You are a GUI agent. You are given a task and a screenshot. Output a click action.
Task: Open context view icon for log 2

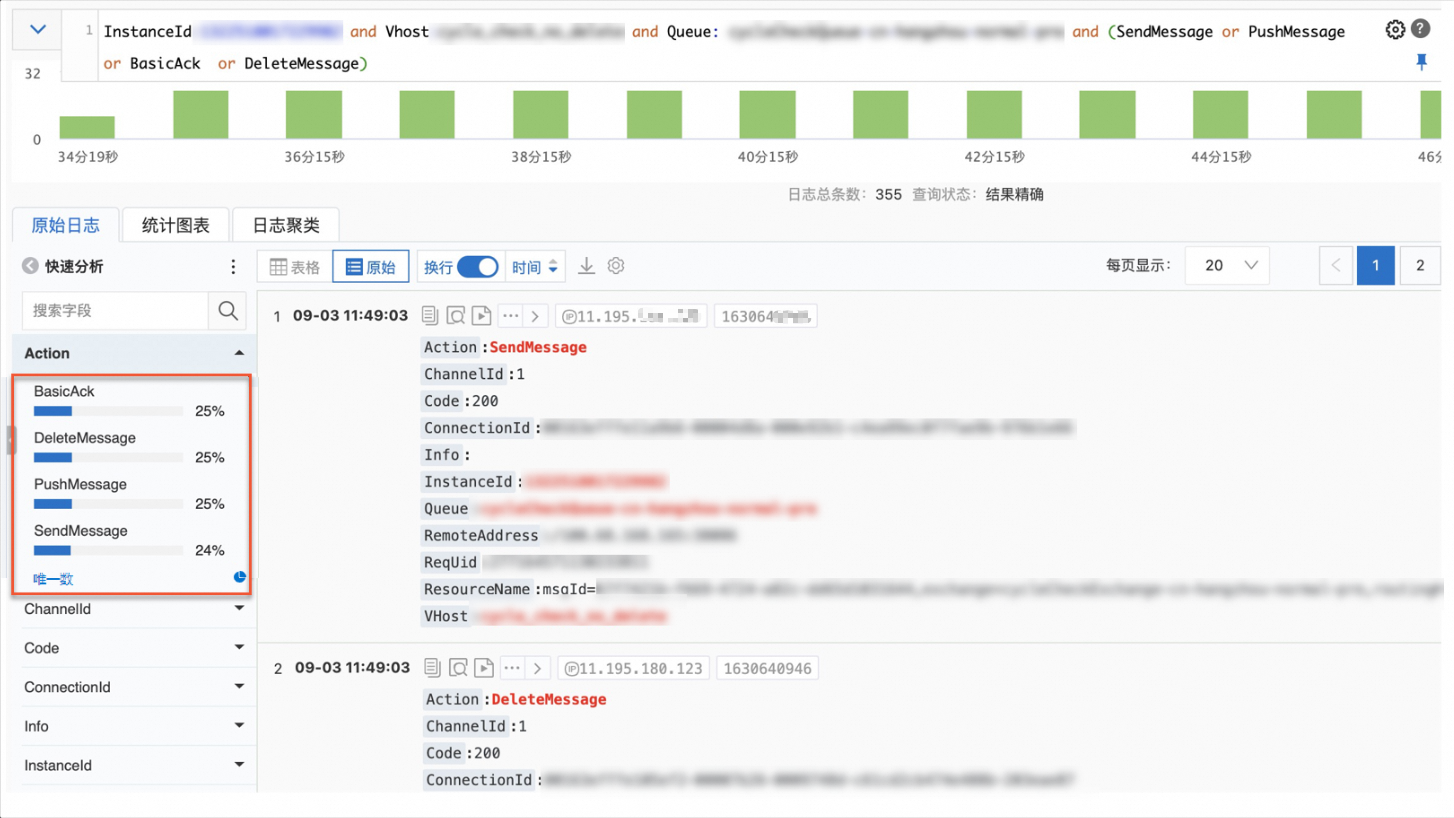458,667
